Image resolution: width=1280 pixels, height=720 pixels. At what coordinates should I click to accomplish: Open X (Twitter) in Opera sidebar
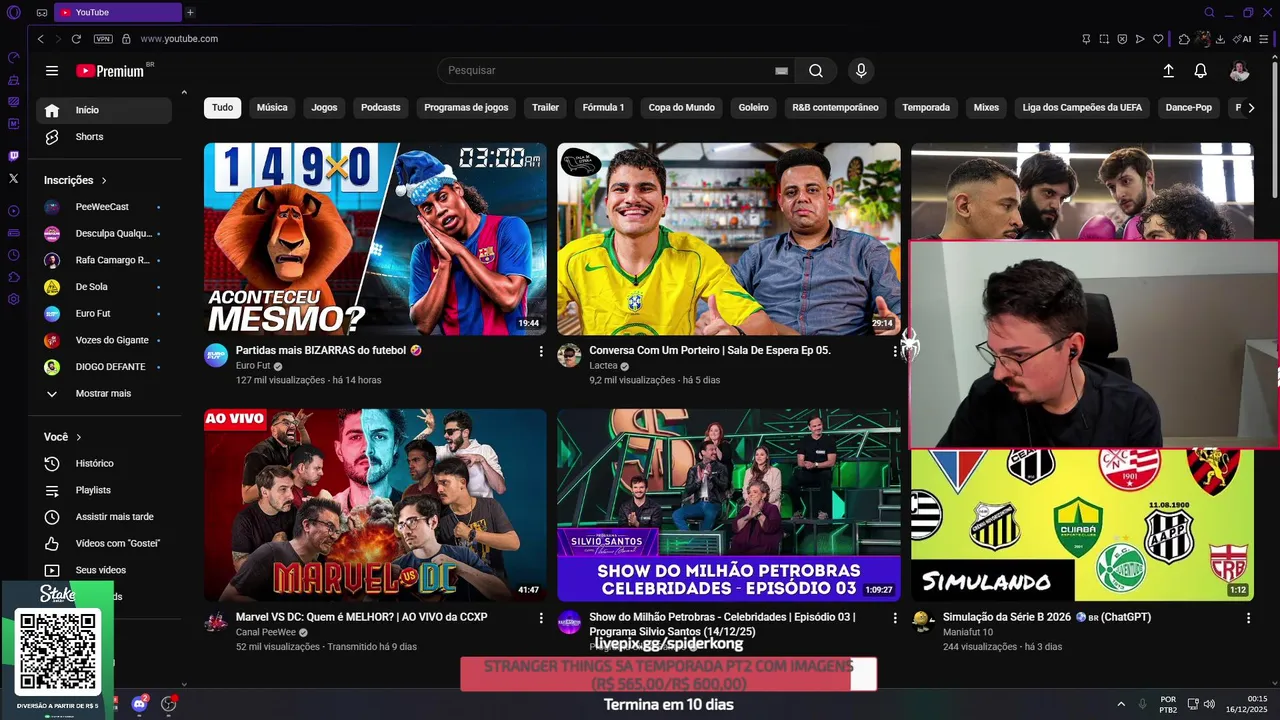tap(13, 178)
